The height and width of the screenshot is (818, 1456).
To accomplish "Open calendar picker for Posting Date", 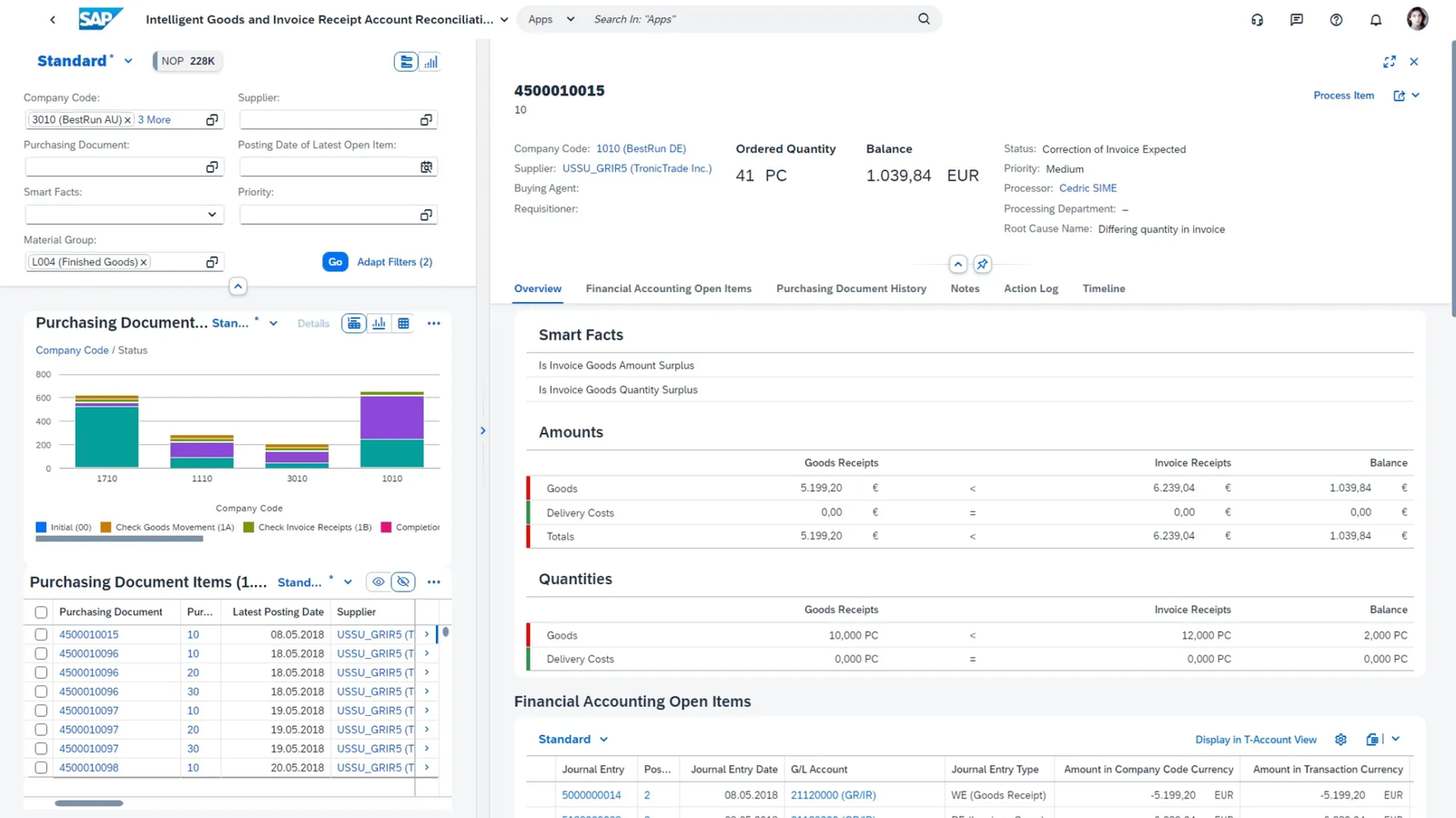I will (426, 167).
